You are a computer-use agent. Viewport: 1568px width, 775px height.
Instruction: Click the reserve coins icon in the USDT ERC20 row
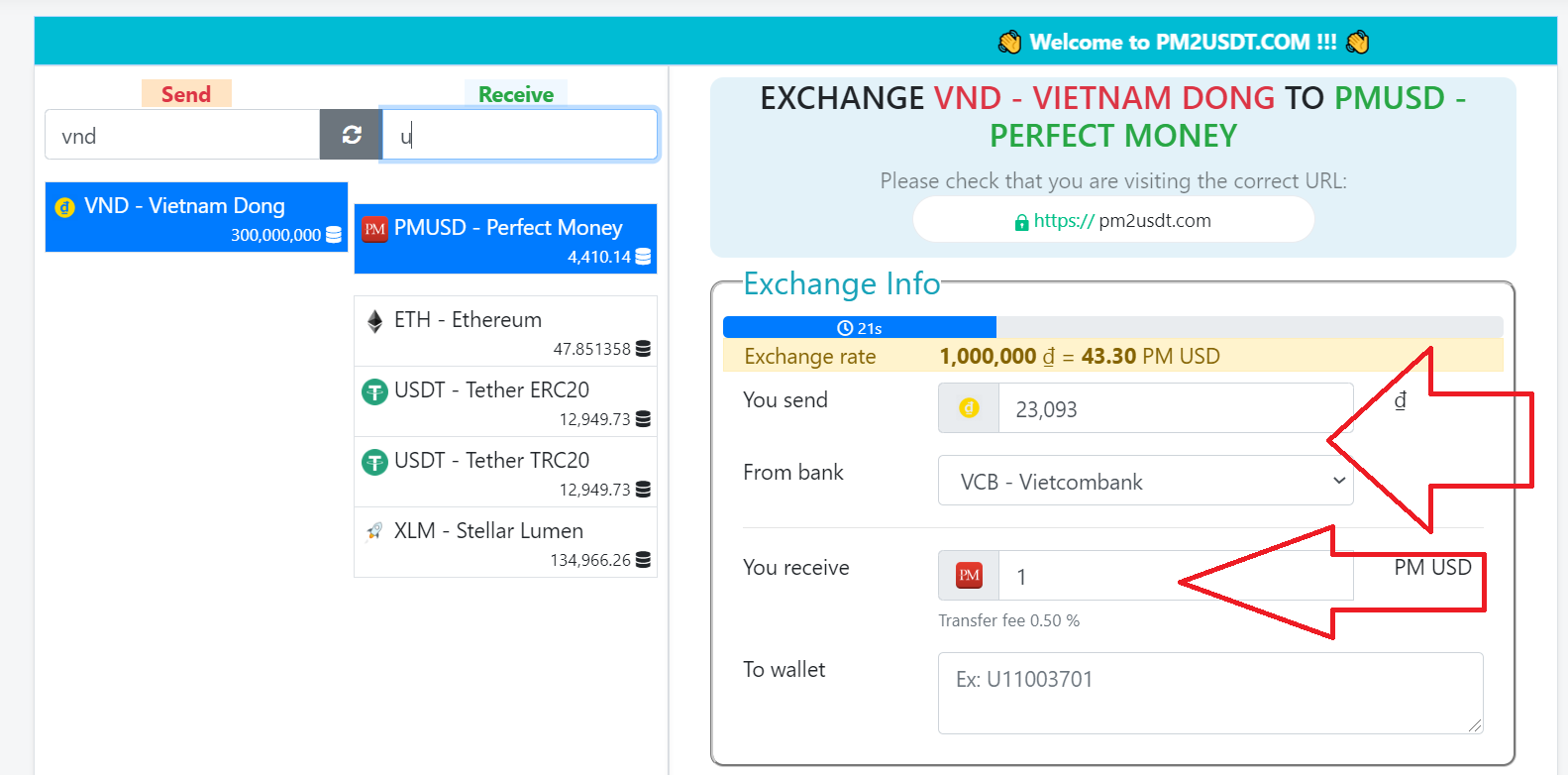pyautogui.click(x=643, y=419)
